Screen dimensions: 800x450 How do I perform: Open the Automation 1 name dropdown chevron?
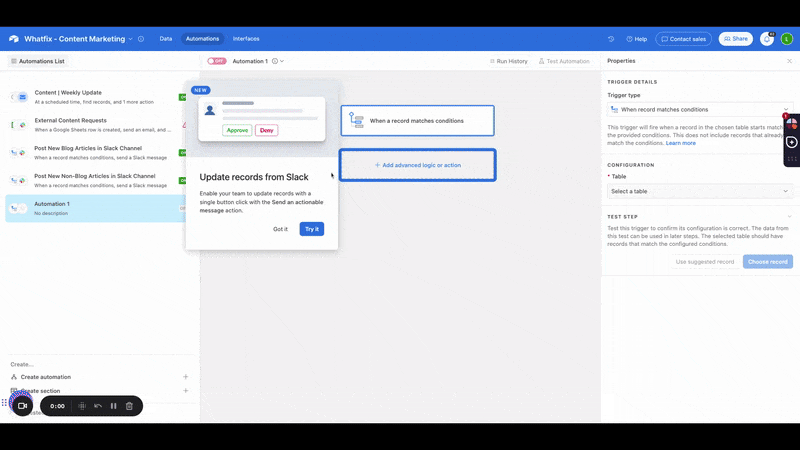pyautogui.click(x=282, y=61)
